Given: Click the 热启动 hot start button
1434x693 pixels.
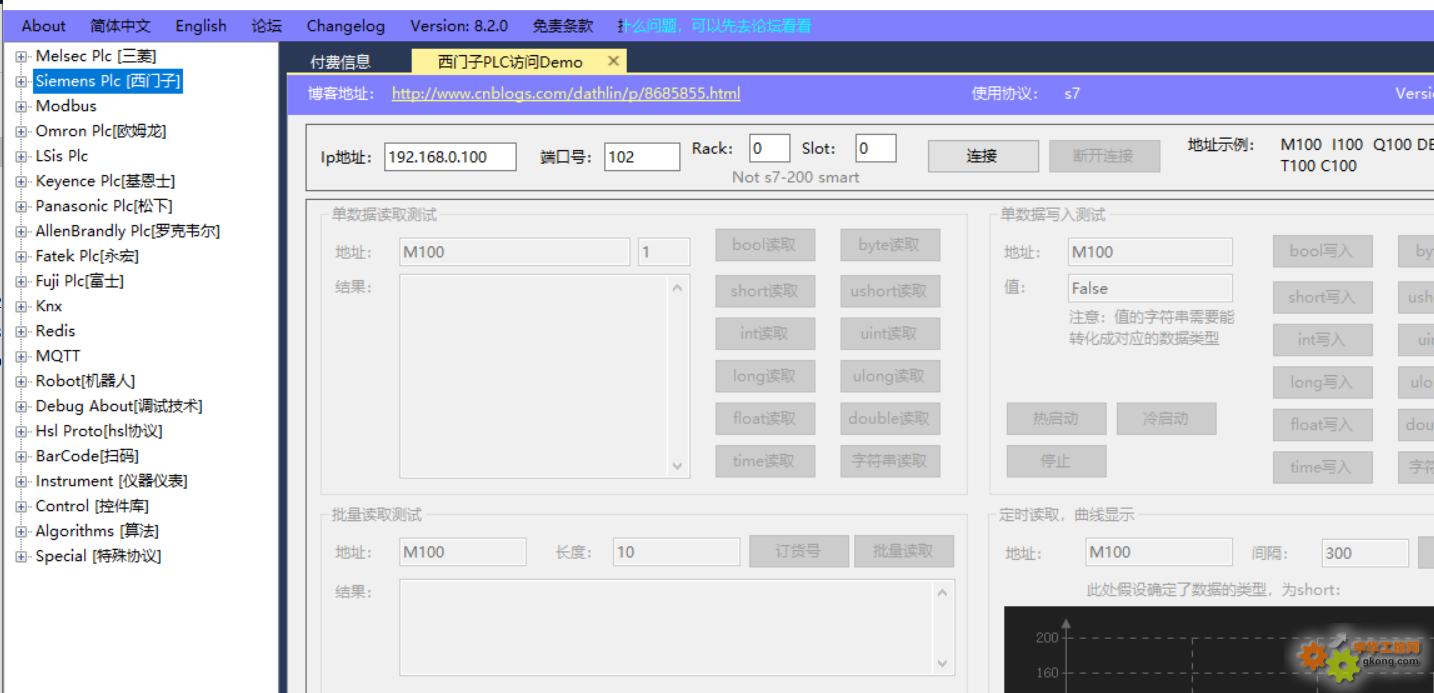Looking at the screenshot, I should click(1056, 419).
